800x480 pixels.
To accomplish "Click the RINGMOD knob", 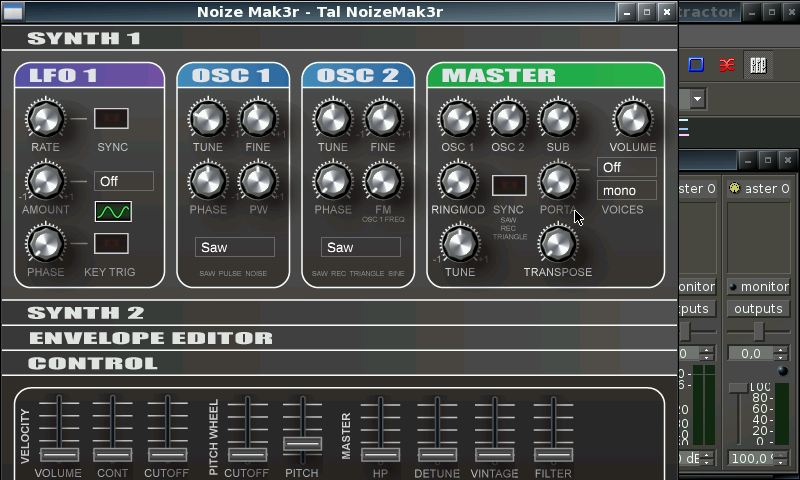I will click(458, 181).
